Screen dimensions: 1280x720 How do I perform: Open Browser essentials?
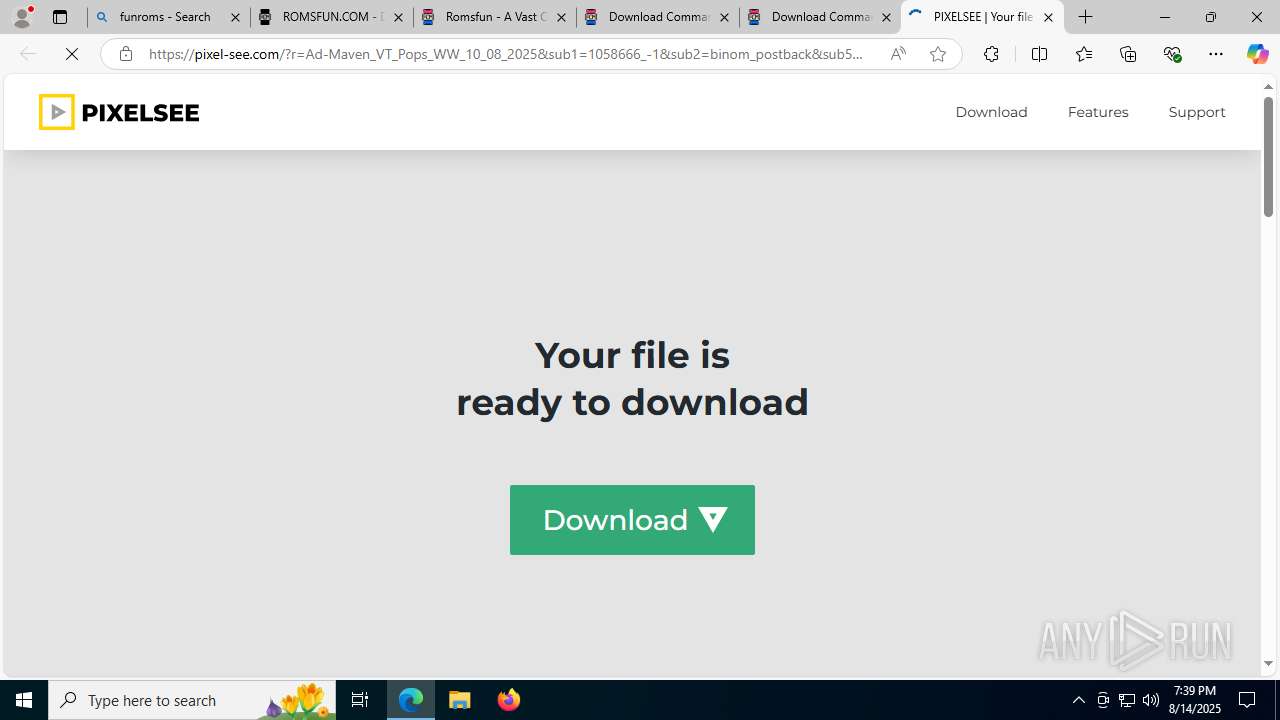(x=1172, y=54)
